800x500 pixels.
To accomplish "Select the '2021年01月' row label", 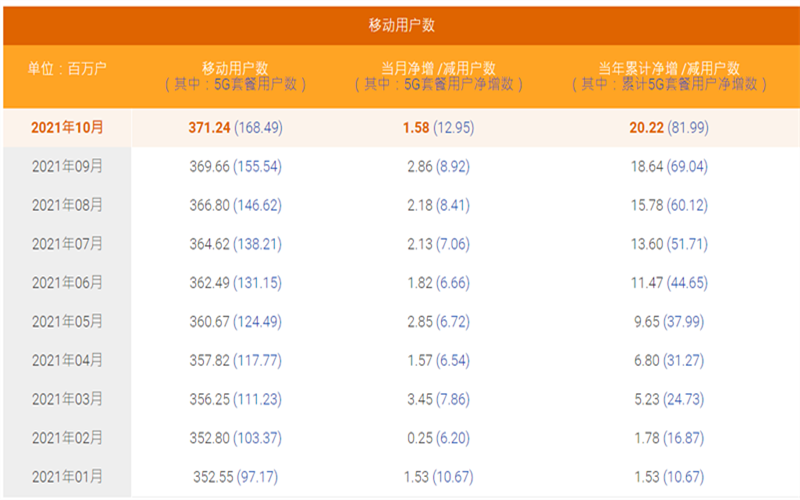I will tap(67, 477).
